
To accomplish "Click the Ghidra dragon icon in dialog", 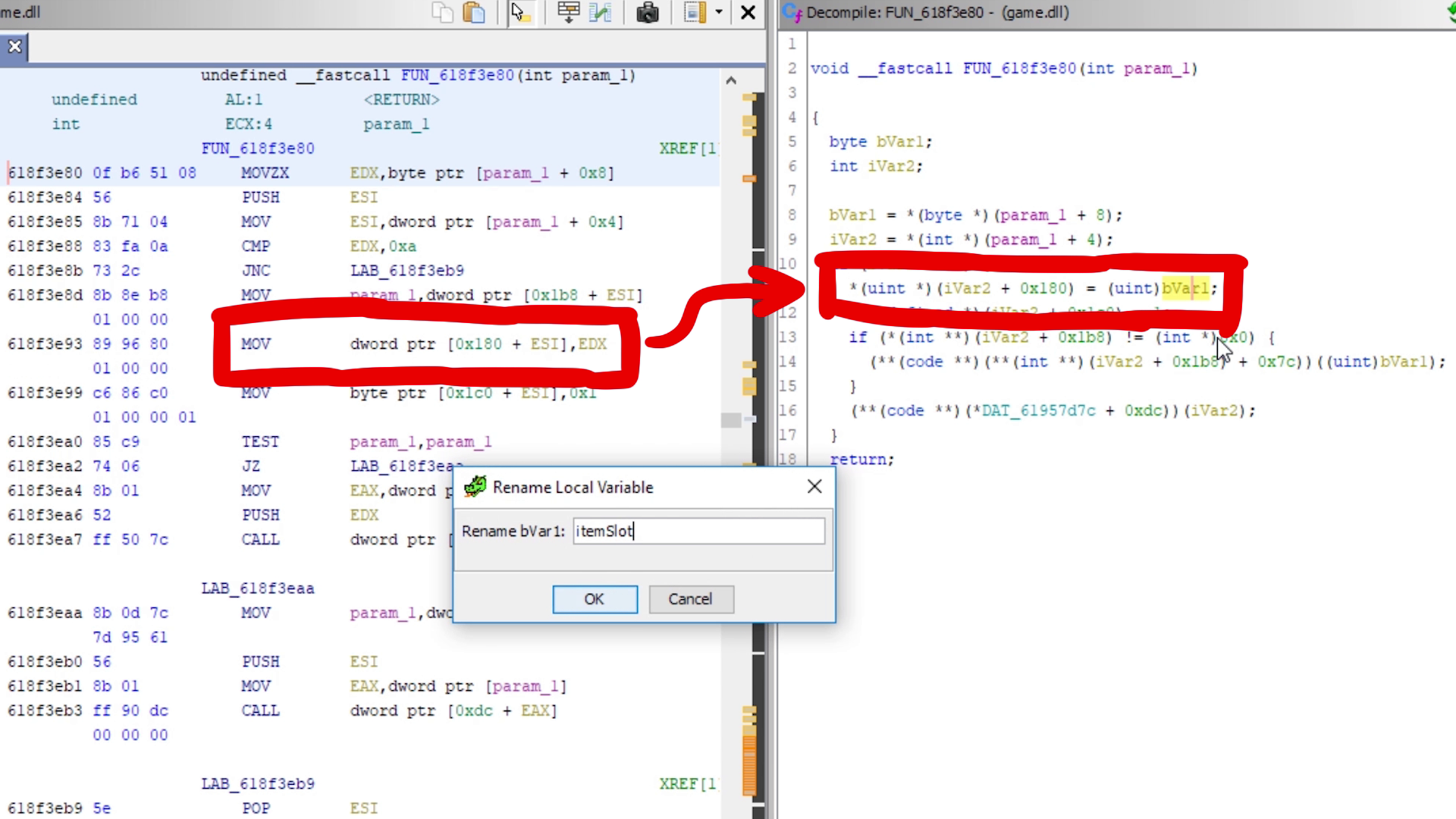I will [x=475, y=487].
